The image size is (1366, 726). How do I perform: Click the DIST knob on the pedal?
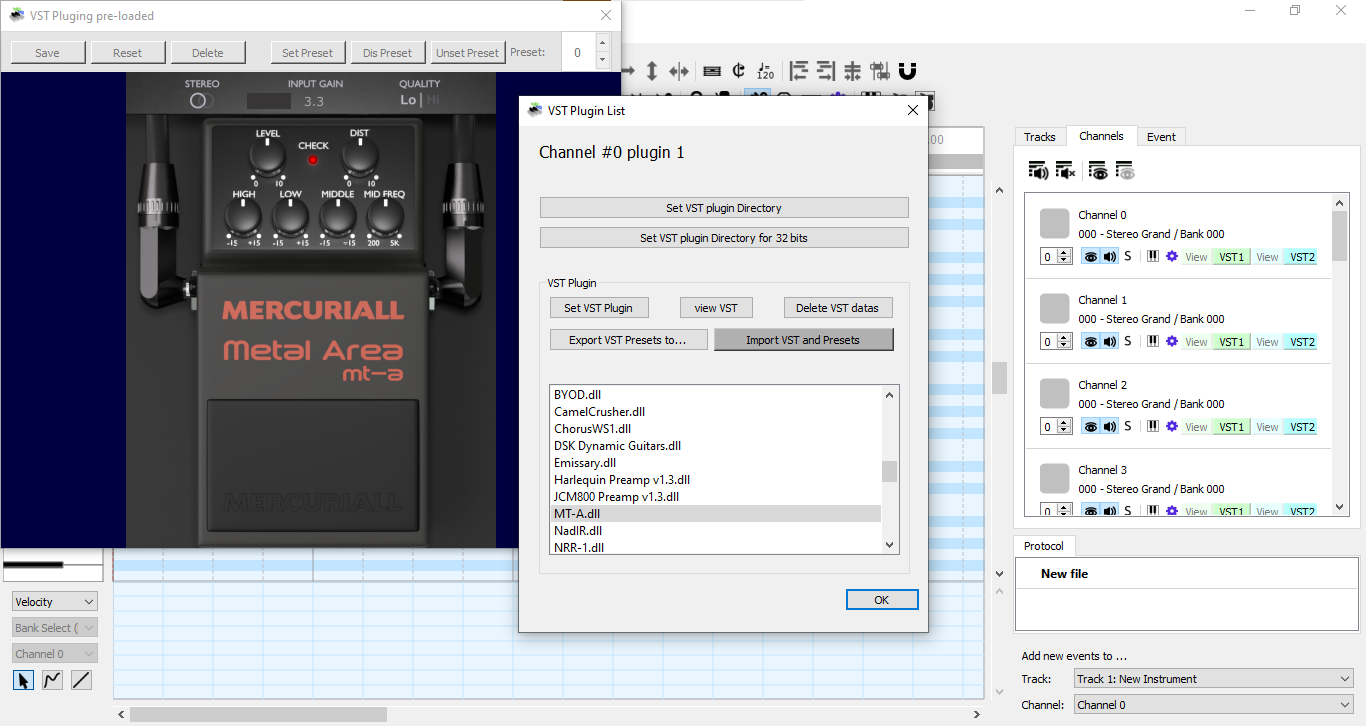tap(360, 156)
